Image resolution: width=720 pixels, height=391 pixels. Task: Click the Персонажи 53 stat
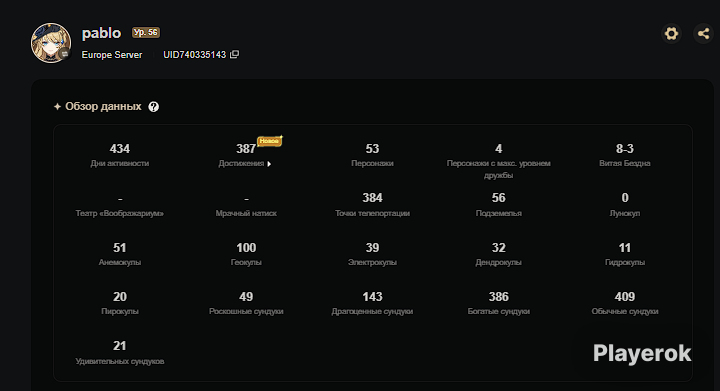372,155
